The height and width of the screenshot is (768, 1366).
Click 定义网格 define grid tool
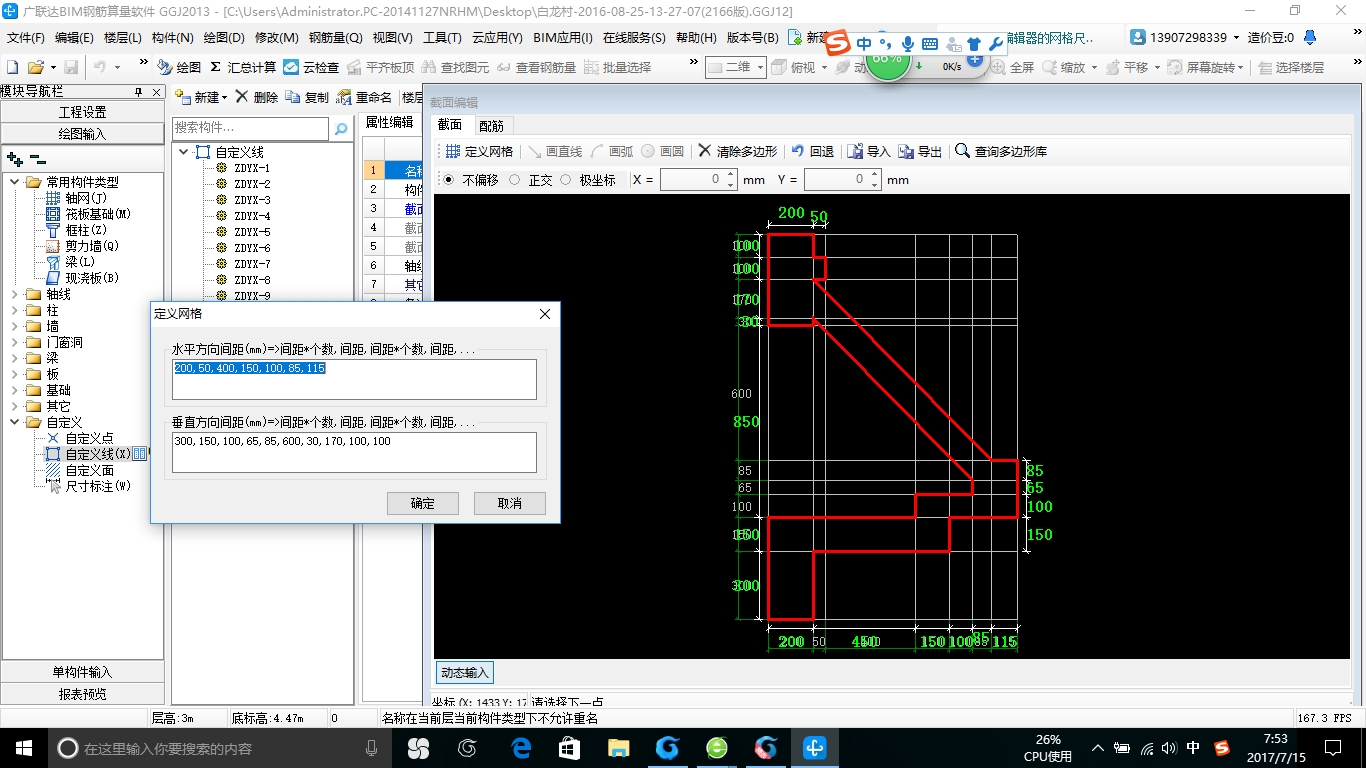tap(479, 151)
